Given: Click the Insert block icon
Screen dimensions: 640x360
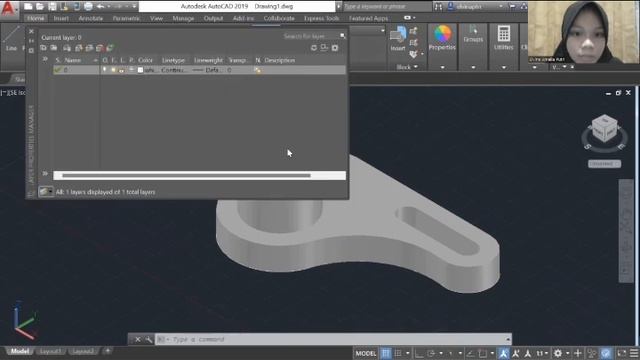Looking at the screenshot, I should 398,39.
